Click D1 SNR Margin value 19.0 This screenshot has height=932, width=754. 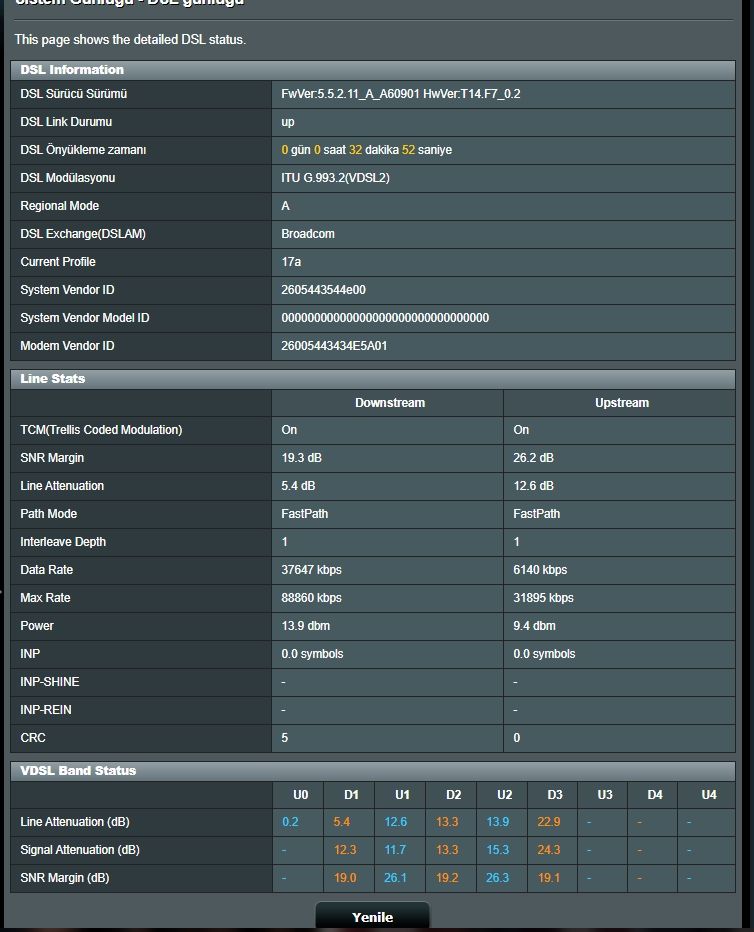(345, 877)
